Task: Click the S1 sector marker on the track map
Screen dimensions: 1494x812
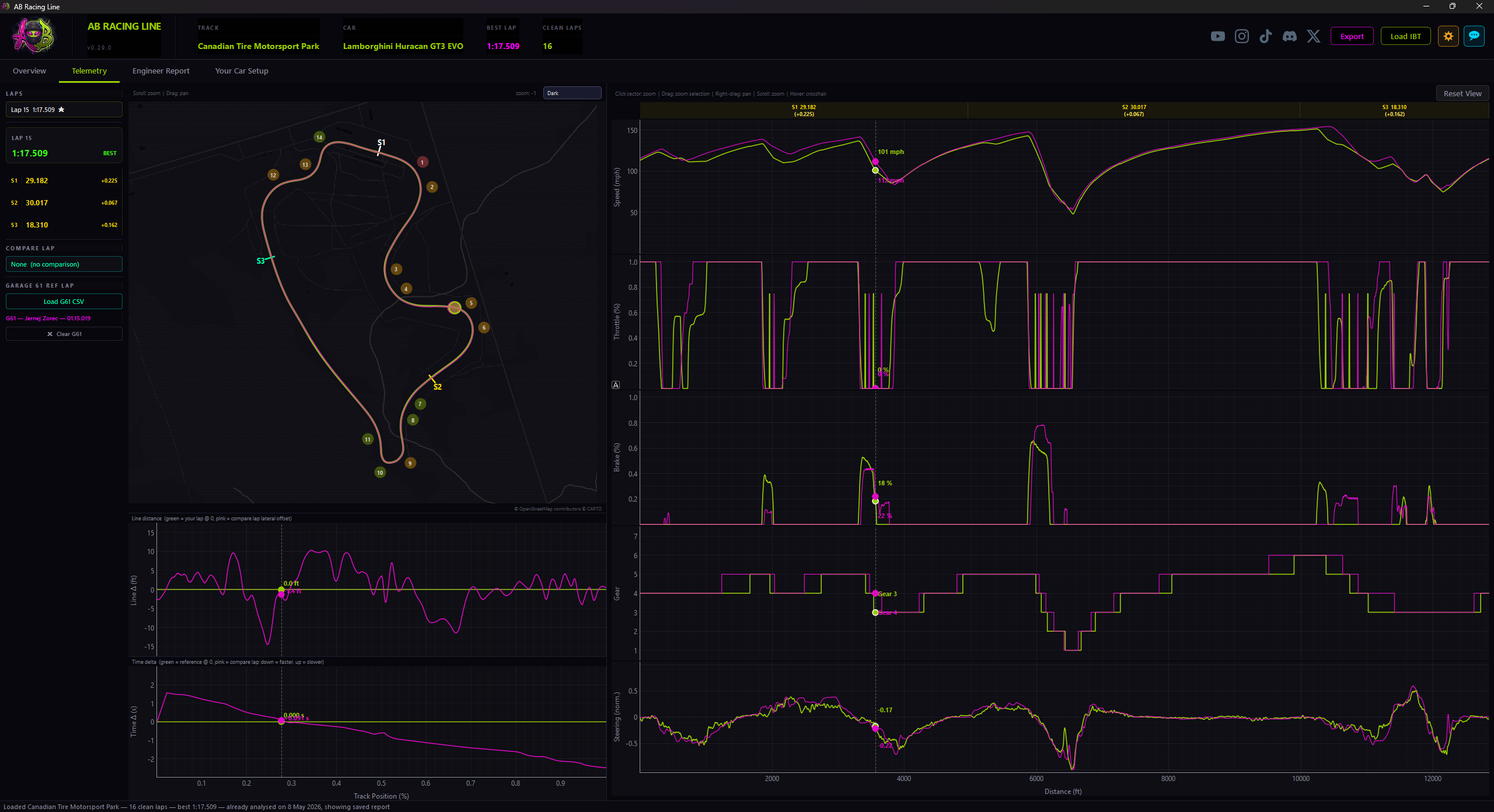Action: pyautogui.click(x=381, y=143)
